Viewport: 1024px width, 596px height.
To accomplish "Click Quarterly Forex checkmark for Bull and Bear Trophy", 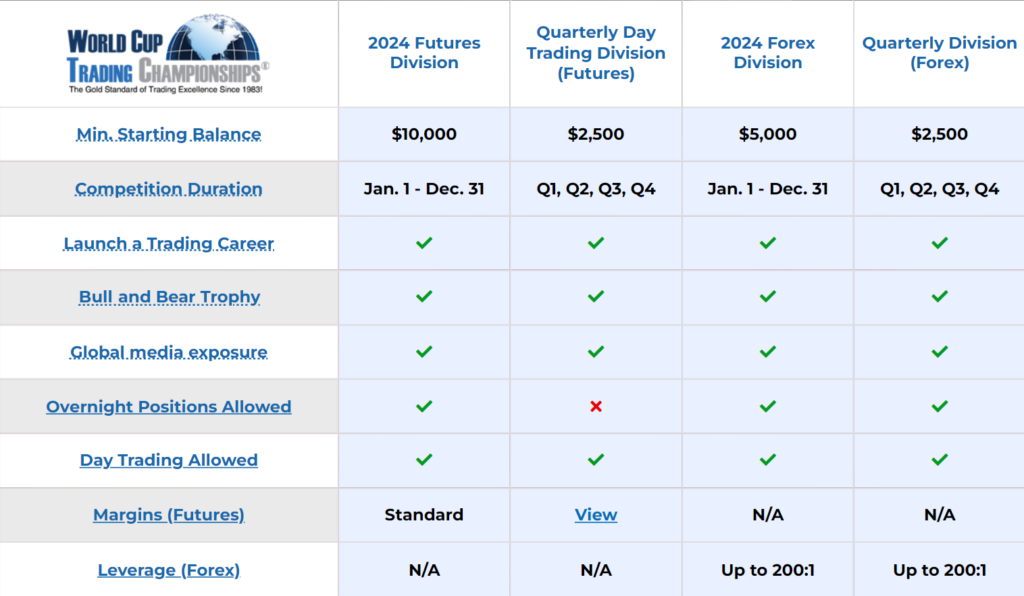I will (939, 297).
